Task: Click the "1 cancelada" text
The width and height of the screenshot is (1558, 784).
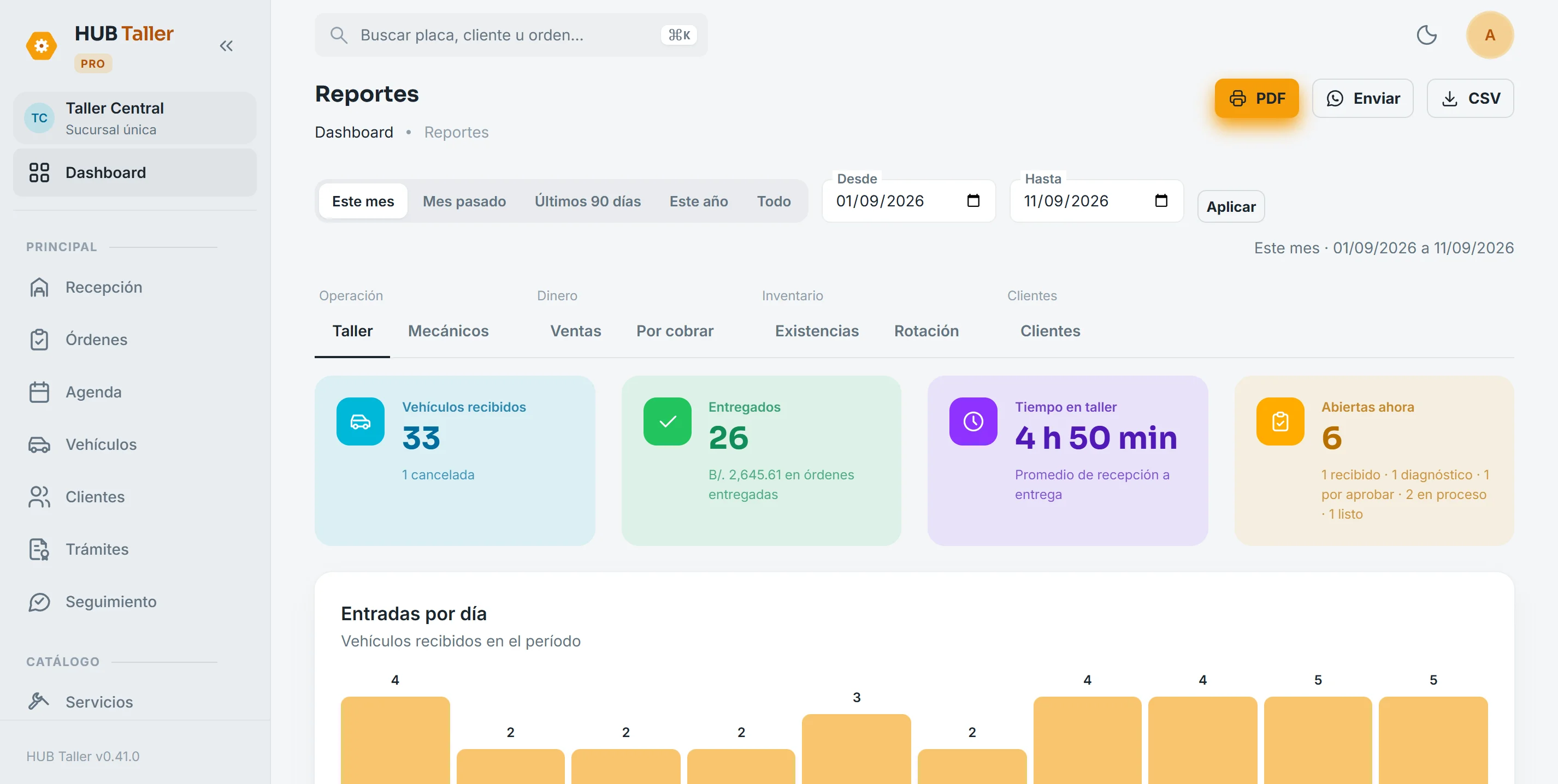Action: click(x=438, y=474)
